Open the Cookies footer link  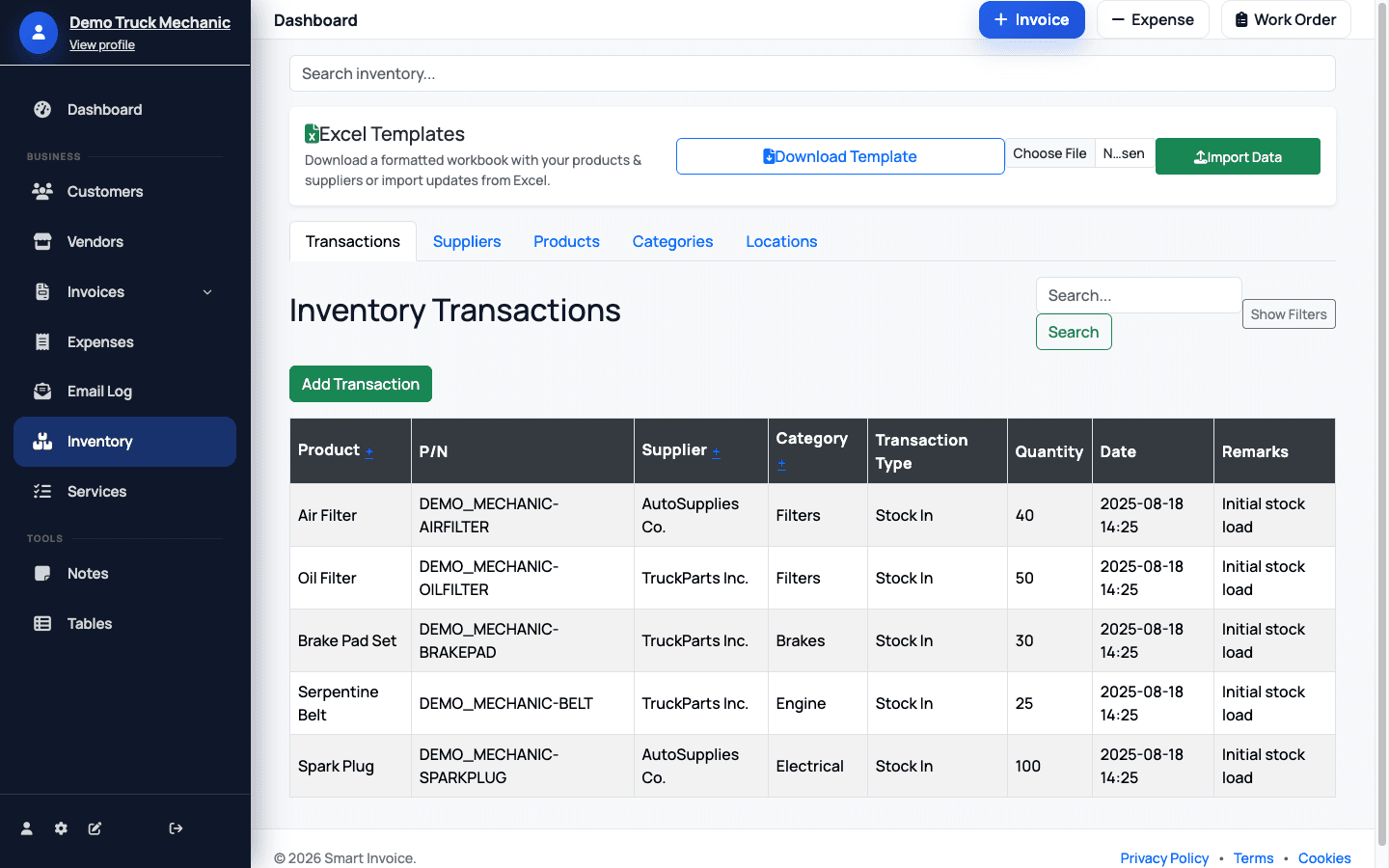pos(1324,858)
